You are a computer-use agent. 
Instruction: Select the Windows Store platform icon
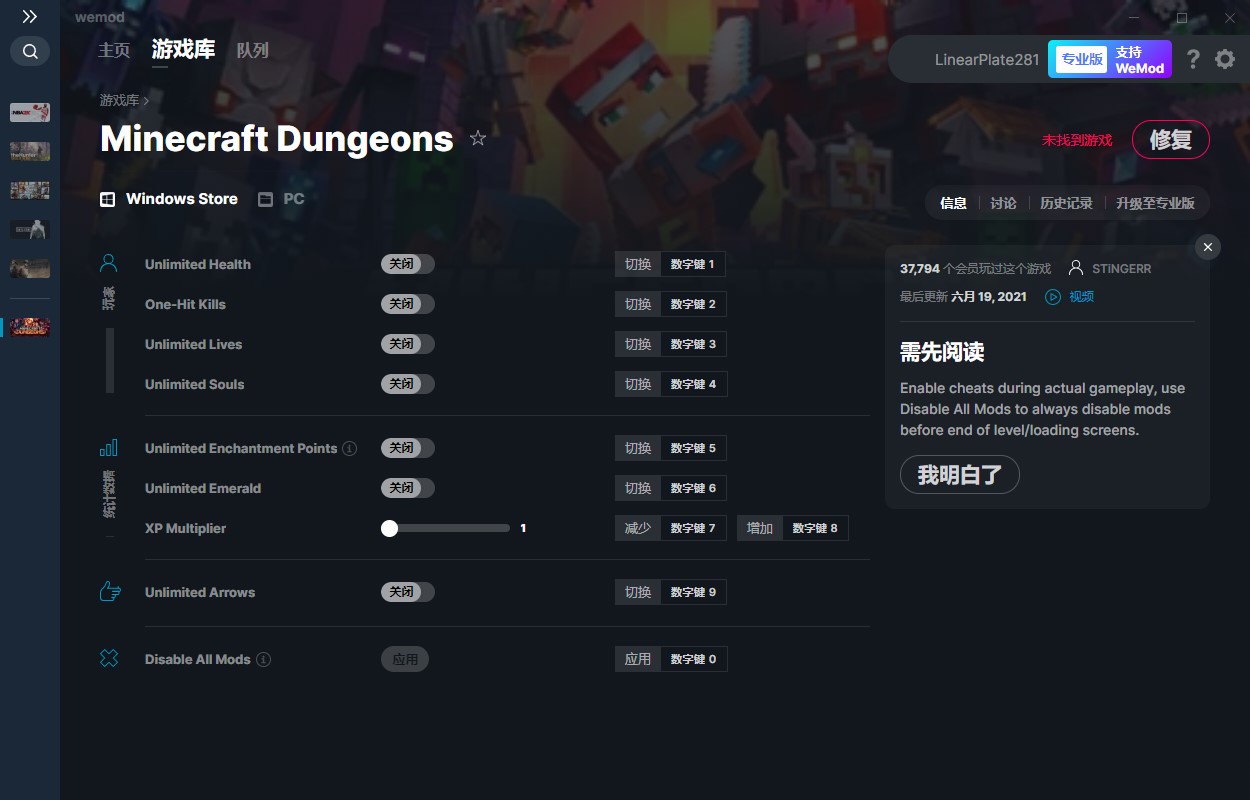(108, 200)
